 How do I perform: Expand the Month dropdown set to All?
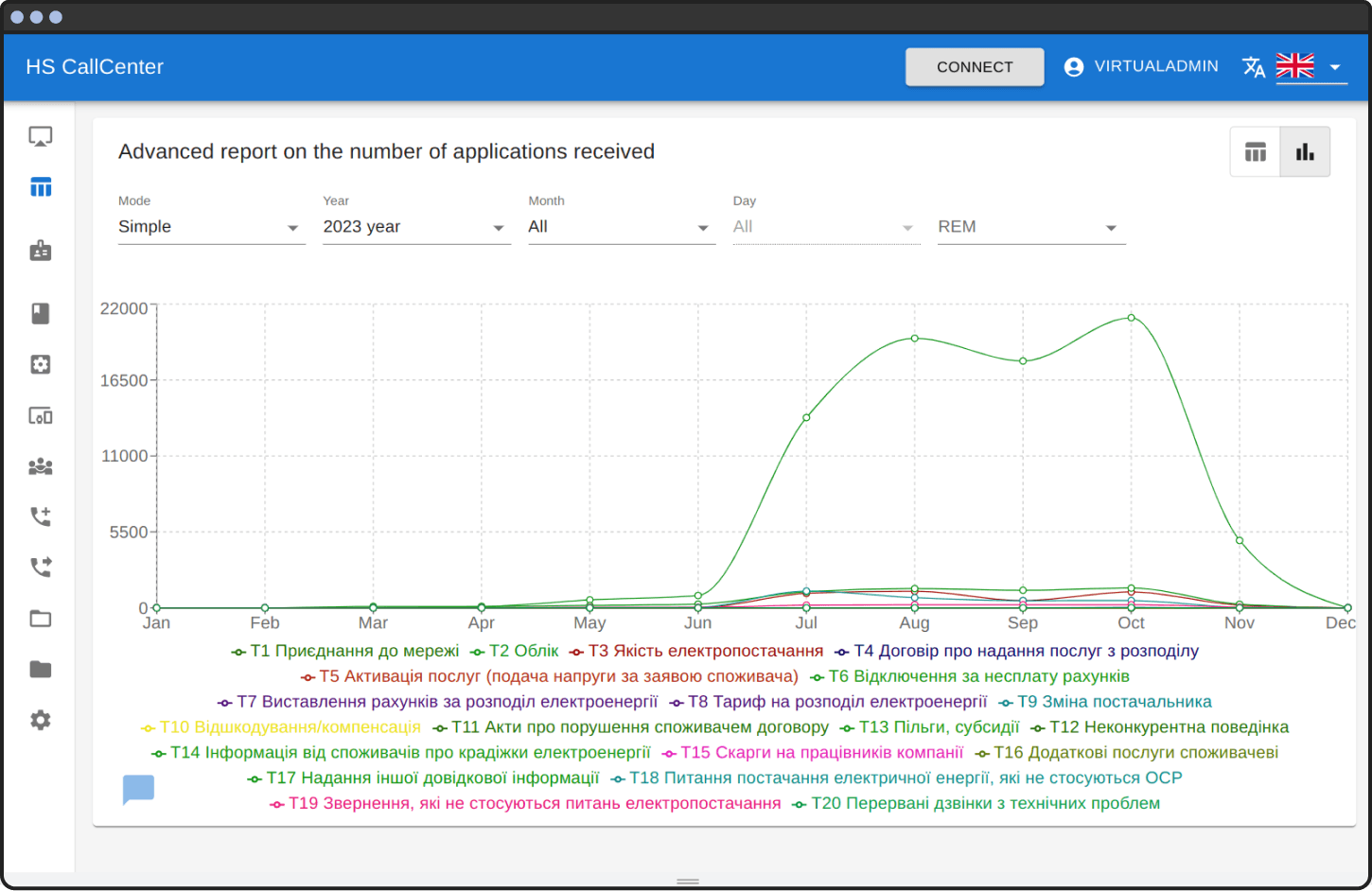(621, 227)
